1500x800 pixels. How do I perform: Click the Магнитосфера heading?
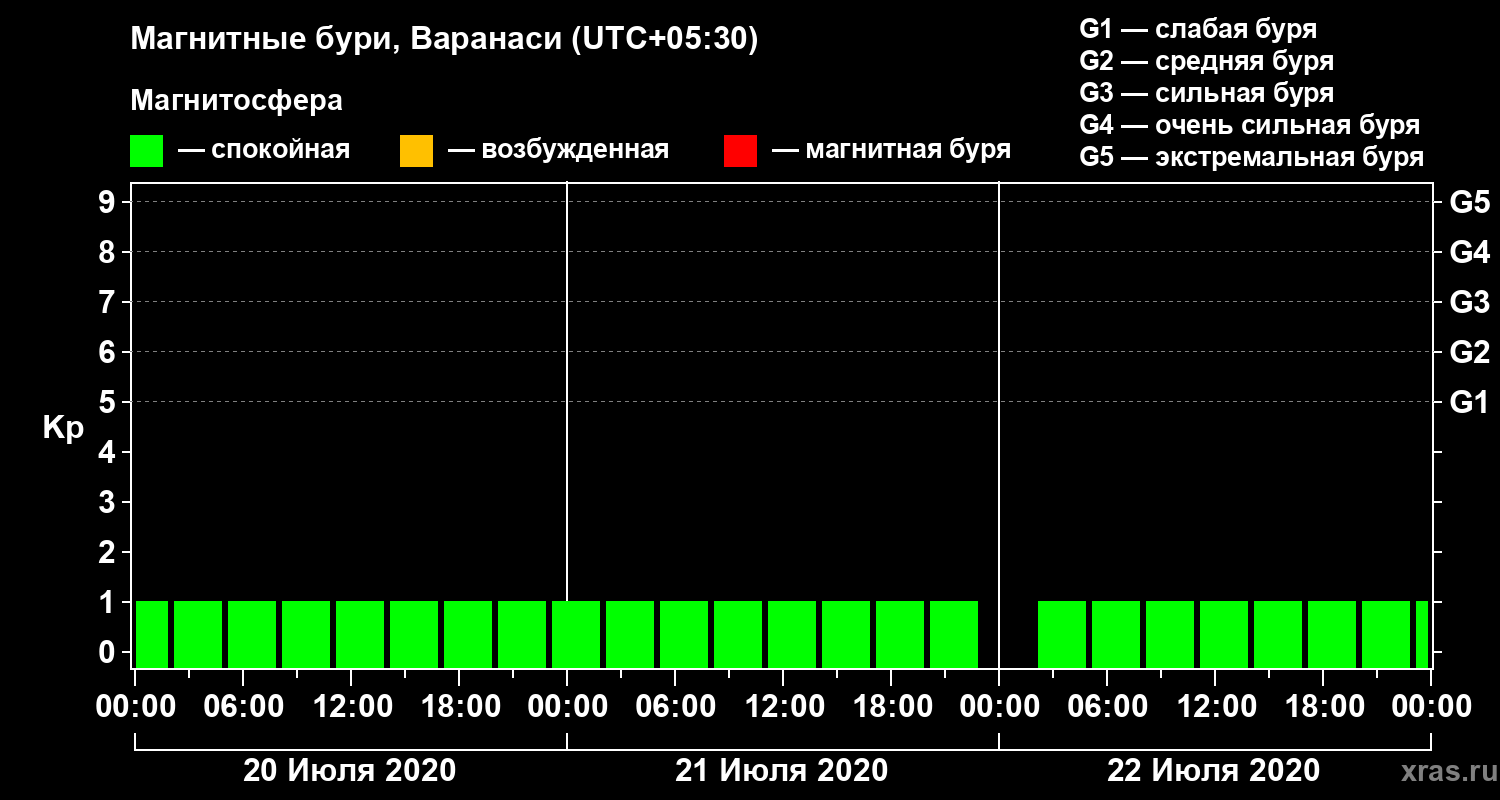pos(236,101)
